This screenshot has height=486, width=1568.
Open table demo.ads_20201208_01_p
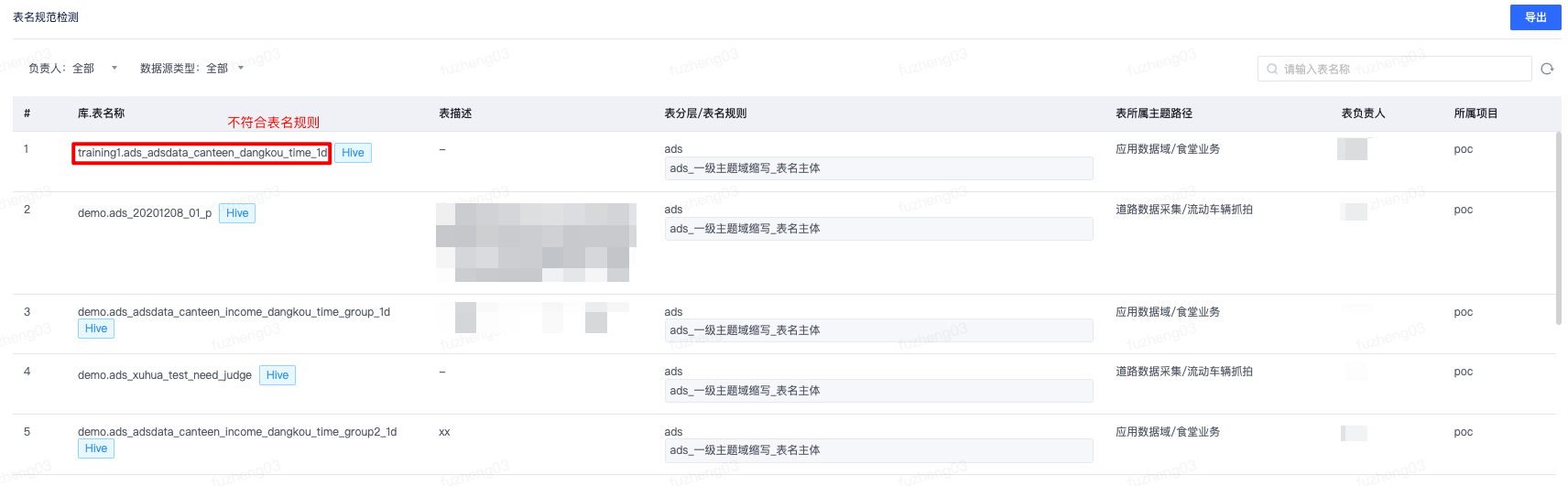(145, 213)
